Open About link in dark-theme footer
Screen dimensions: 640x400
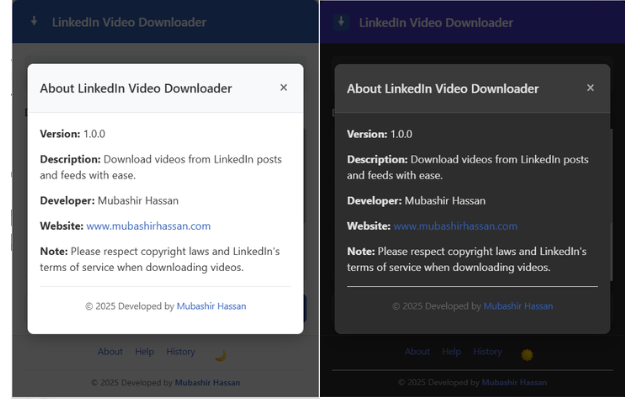pos(417,351)
